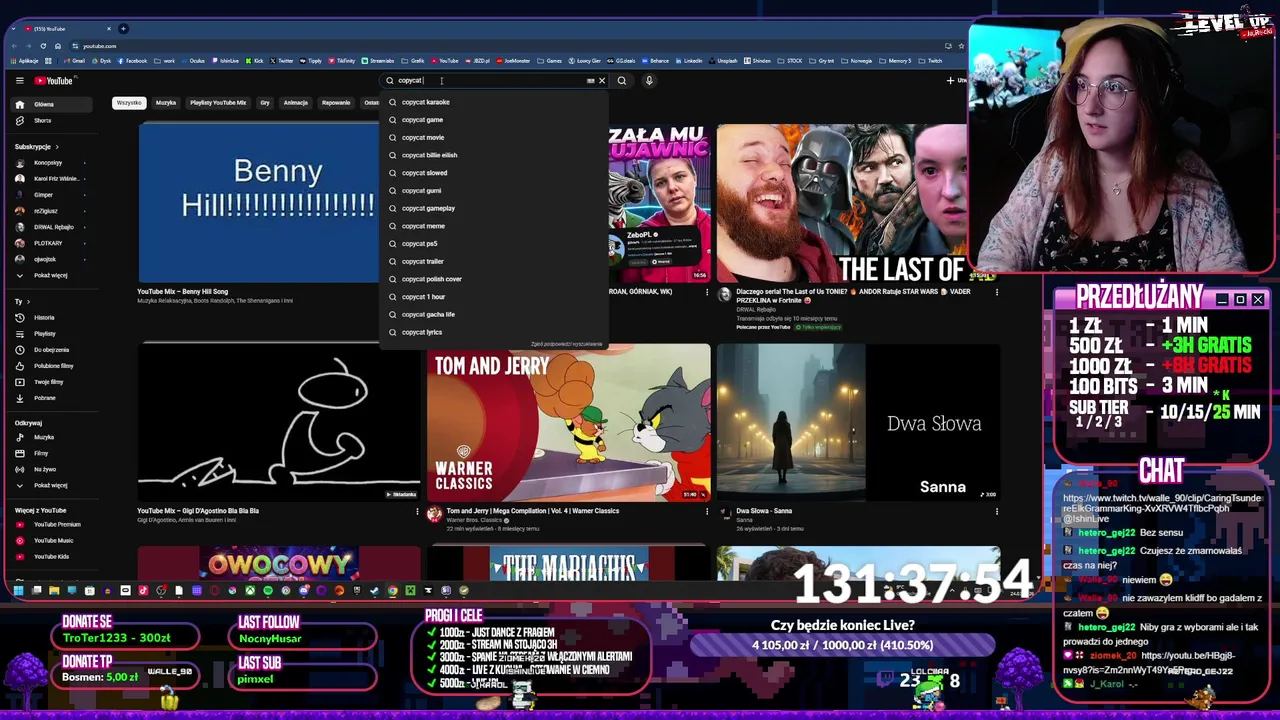Select the 'Muzyka' filter chip
This screenshot has height=720, width=1280.
pyautogui.click(x=166, y=103)
